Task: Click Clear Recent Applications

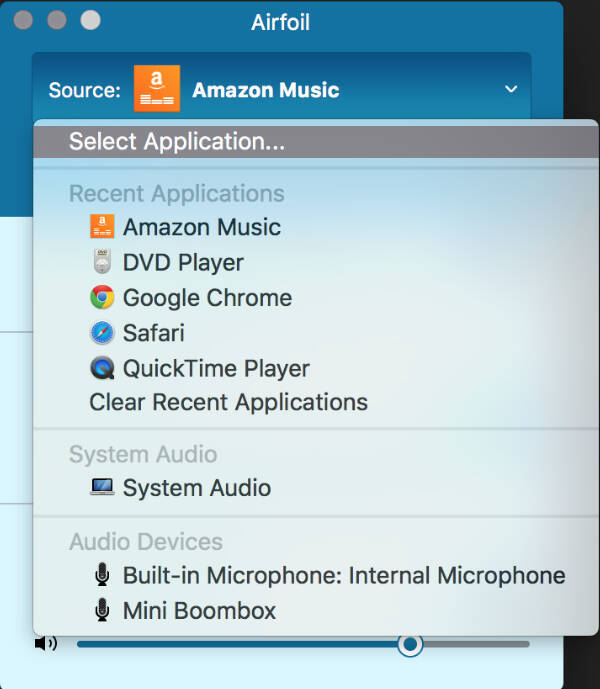Action: [228, 402]
